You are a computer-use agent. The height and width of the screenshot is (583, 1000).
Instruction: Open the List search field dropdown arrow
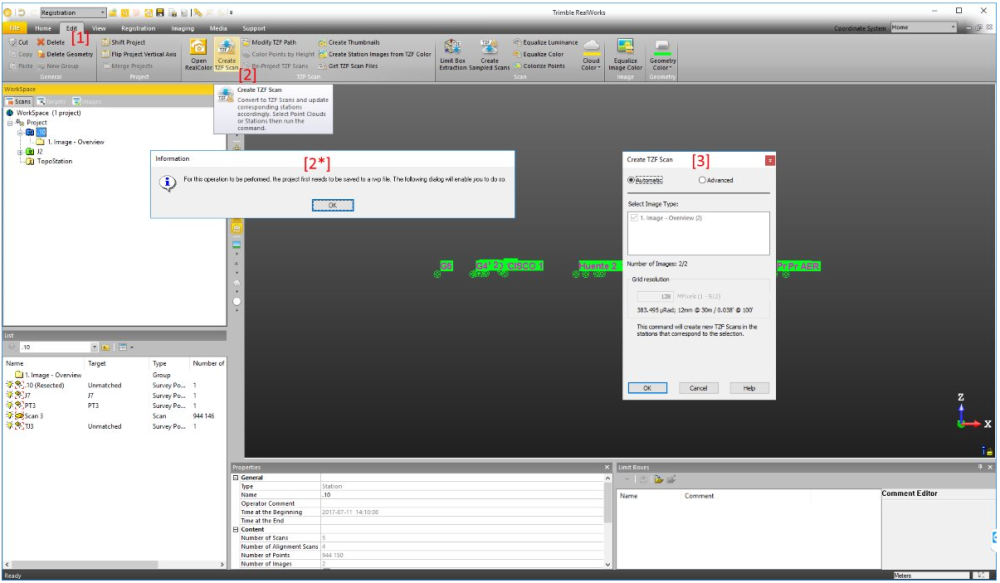coord(94,347)
